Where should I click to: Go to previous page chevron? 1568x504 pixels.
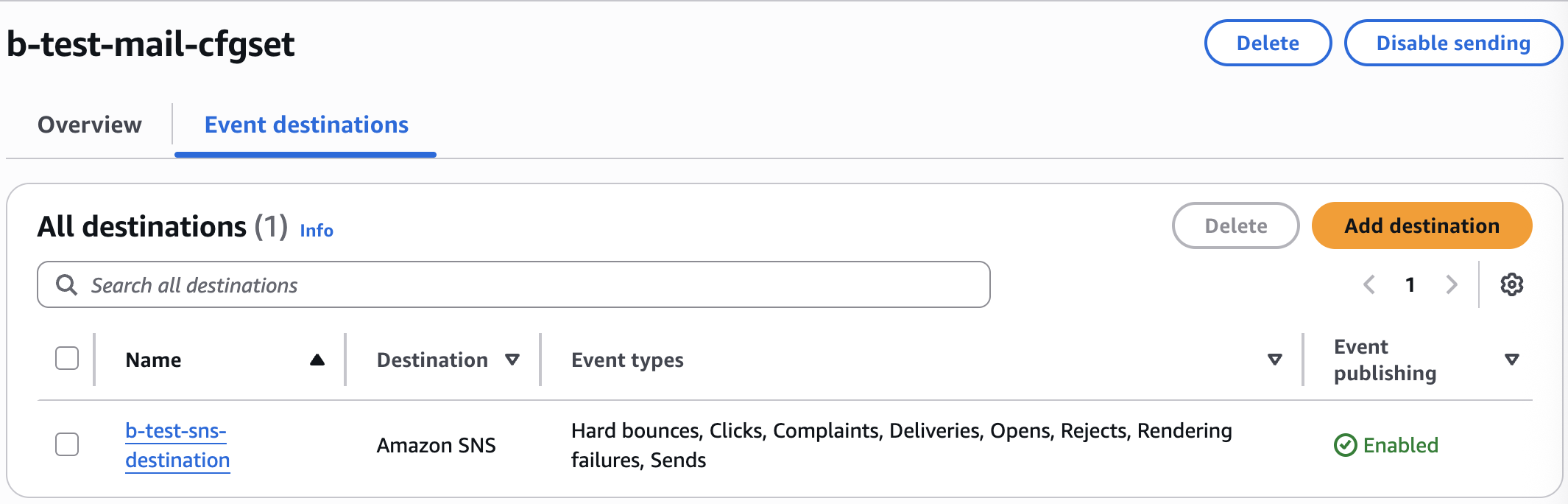click(1369, 284)
